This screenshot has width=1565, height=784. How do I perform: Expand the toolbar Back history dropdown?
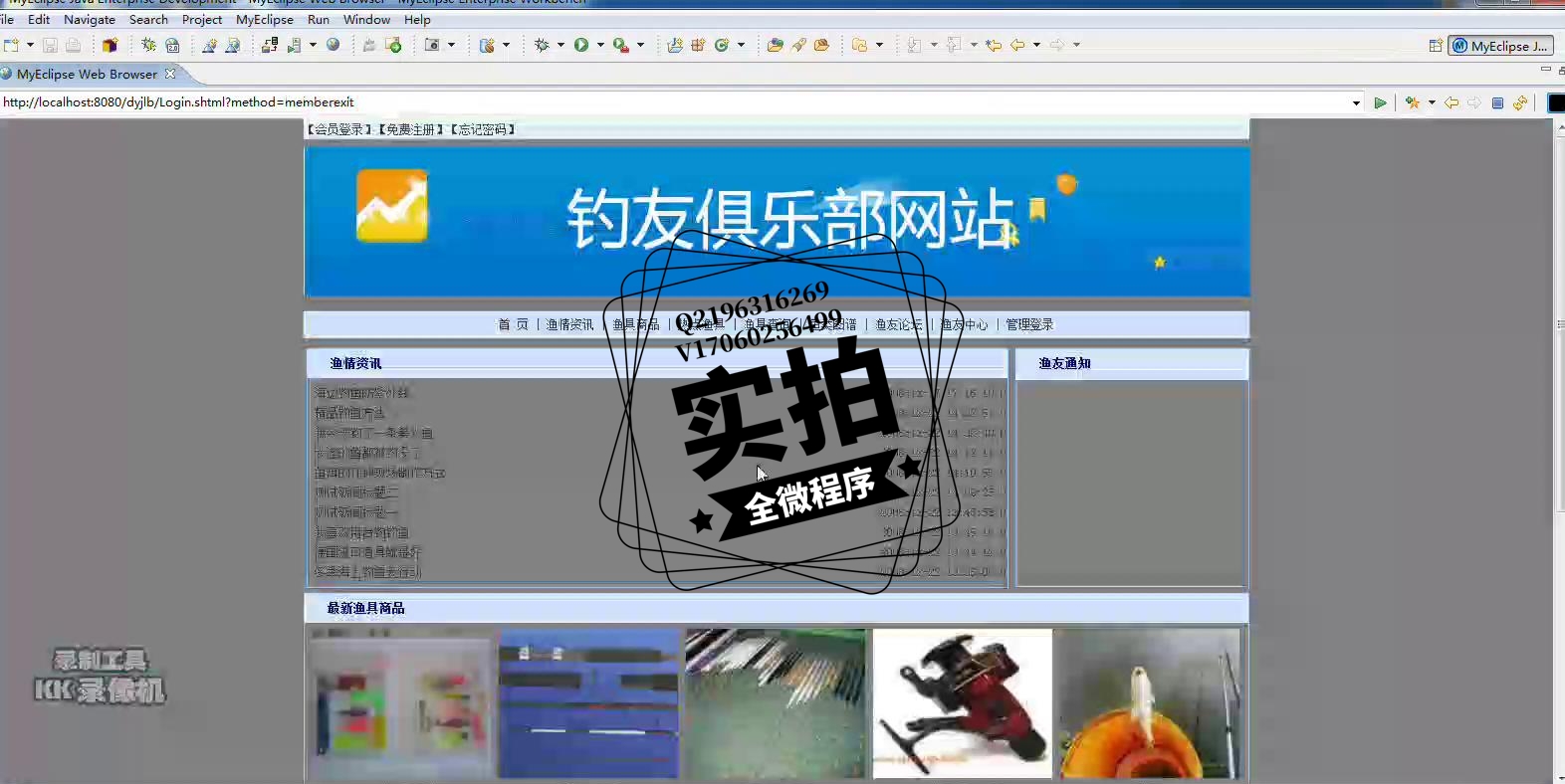point(1036,45)
